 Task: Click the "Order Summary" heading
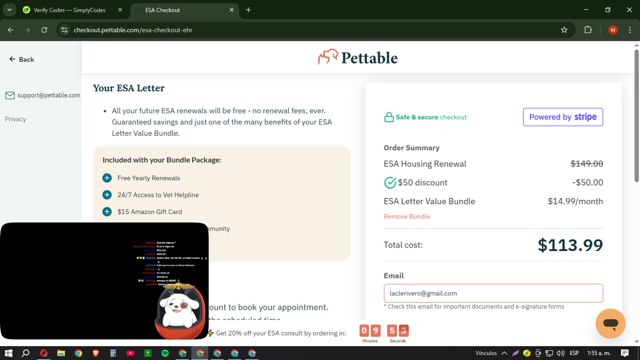(411, 148)
